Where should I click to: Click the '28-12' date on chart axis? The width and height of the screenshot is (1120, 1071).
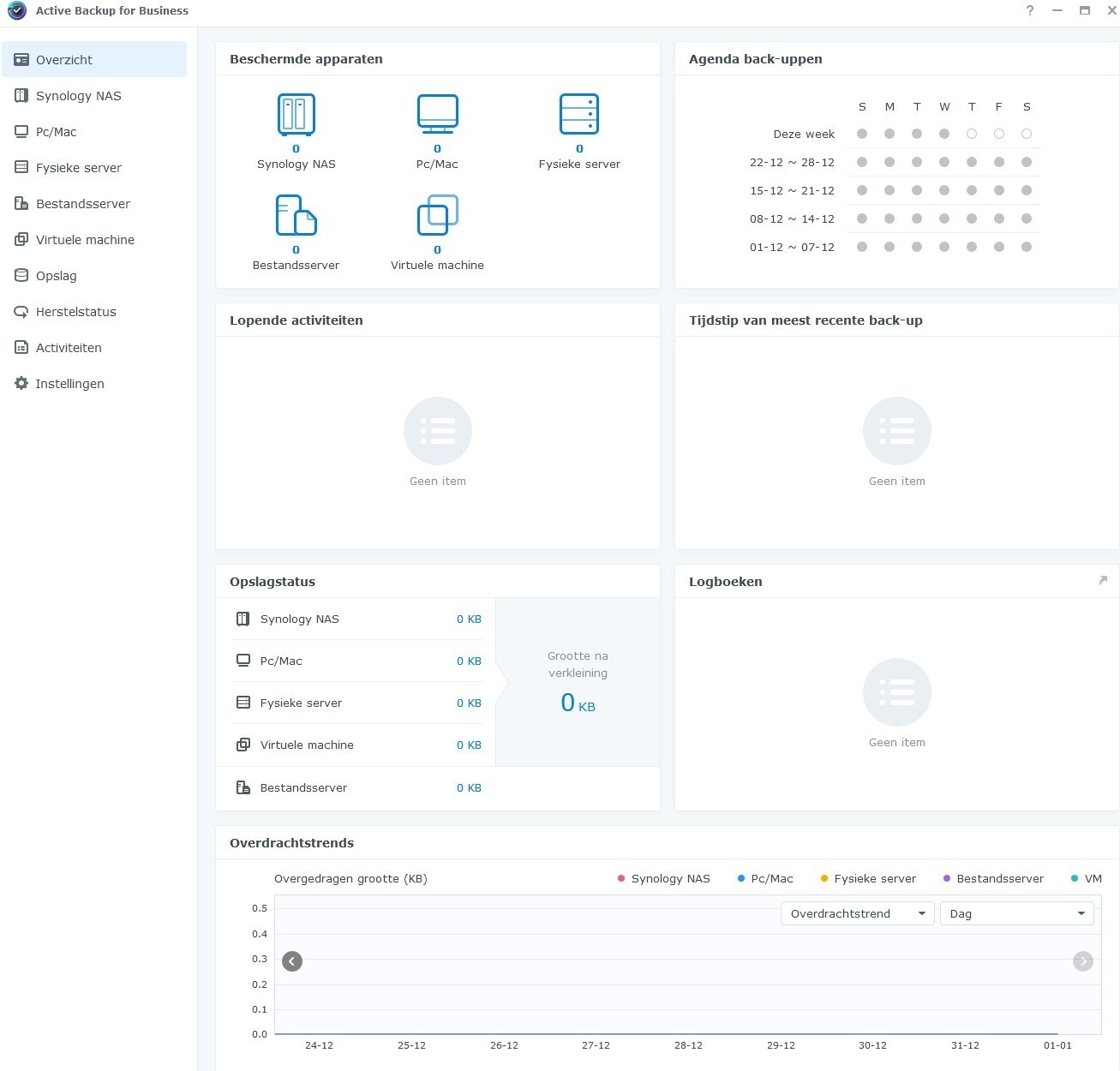pos(688,1045)
